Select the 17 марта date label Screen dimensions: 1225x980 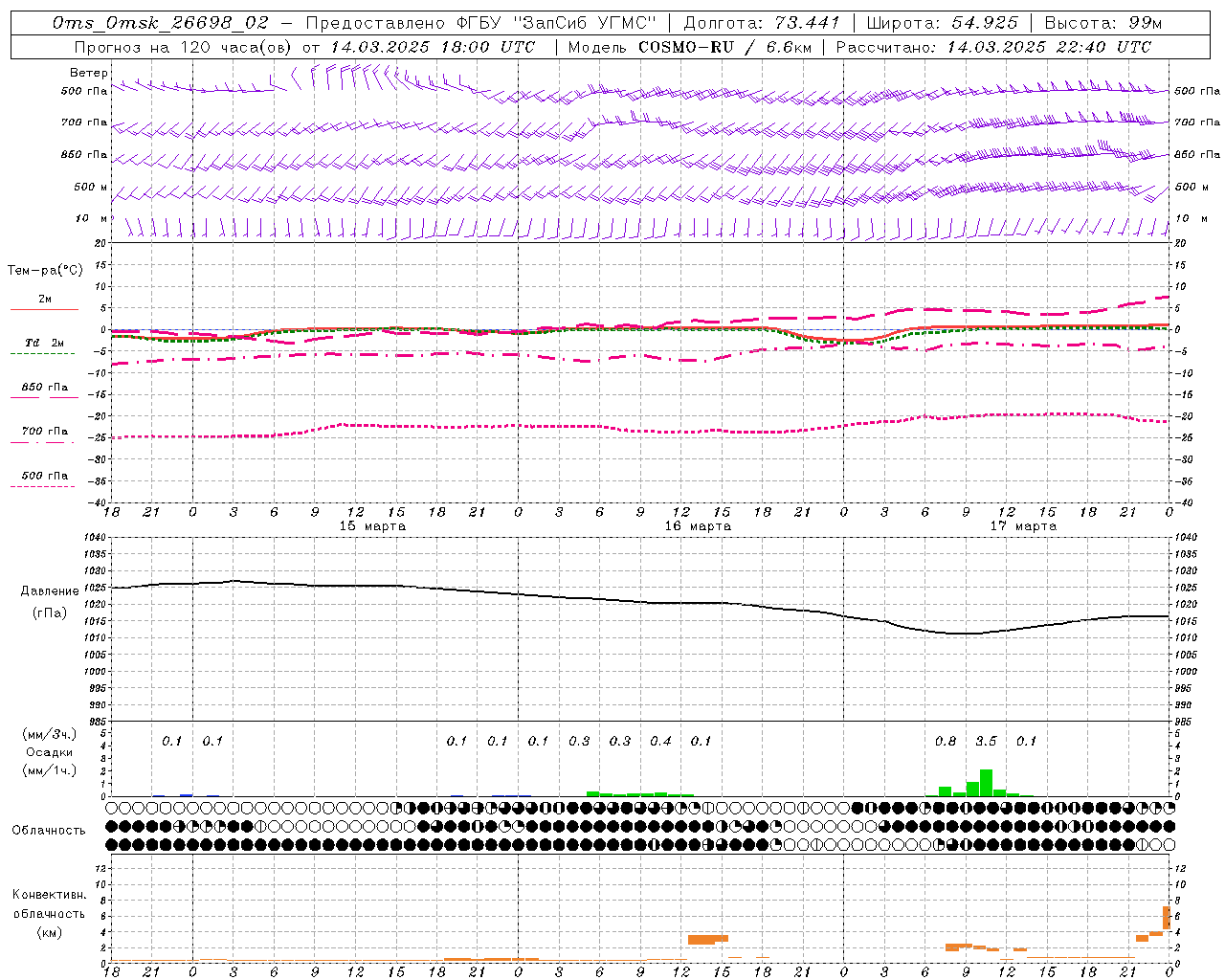[1023, 526]
